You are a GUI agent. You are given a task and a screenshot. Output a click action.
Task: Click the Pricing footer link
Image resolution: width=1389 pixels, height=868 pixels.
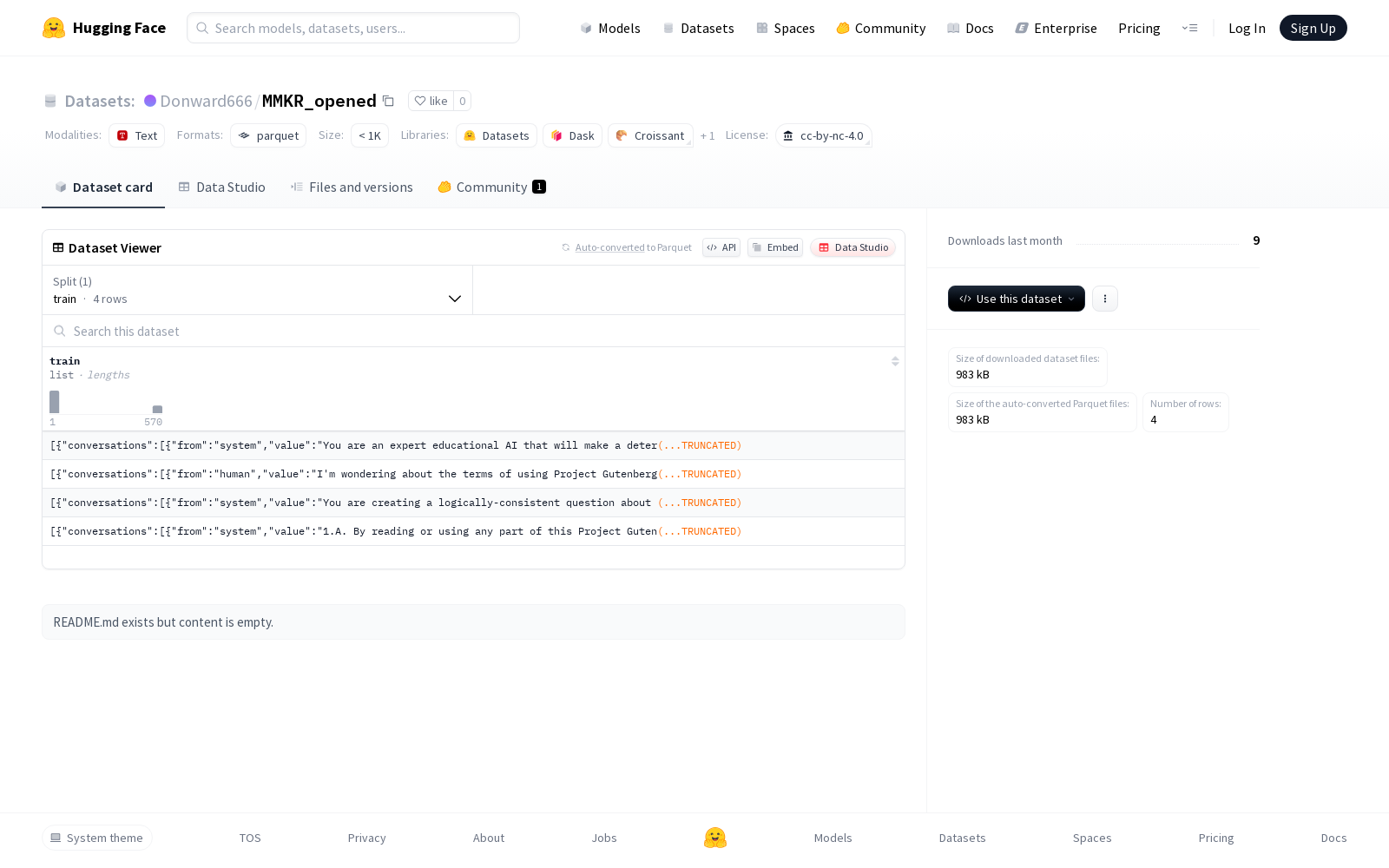click(x=1215, y=838)
